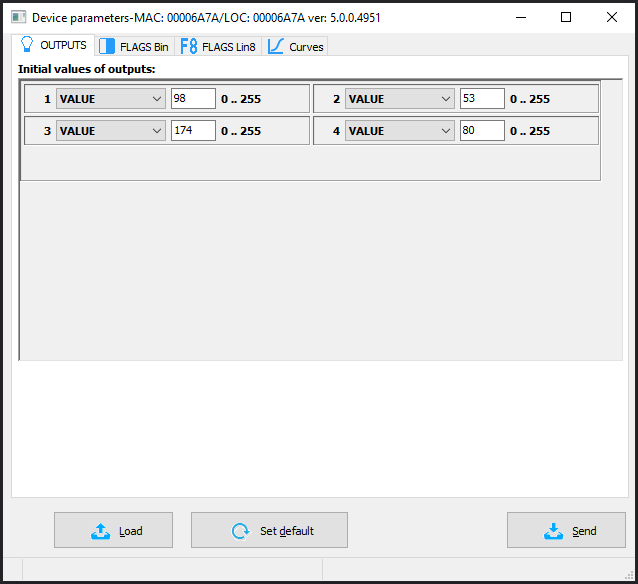The width and height of the screenshot is (638, 584).
Task: Switch to the OUTPUTS tab
Action: pos(53,45)
